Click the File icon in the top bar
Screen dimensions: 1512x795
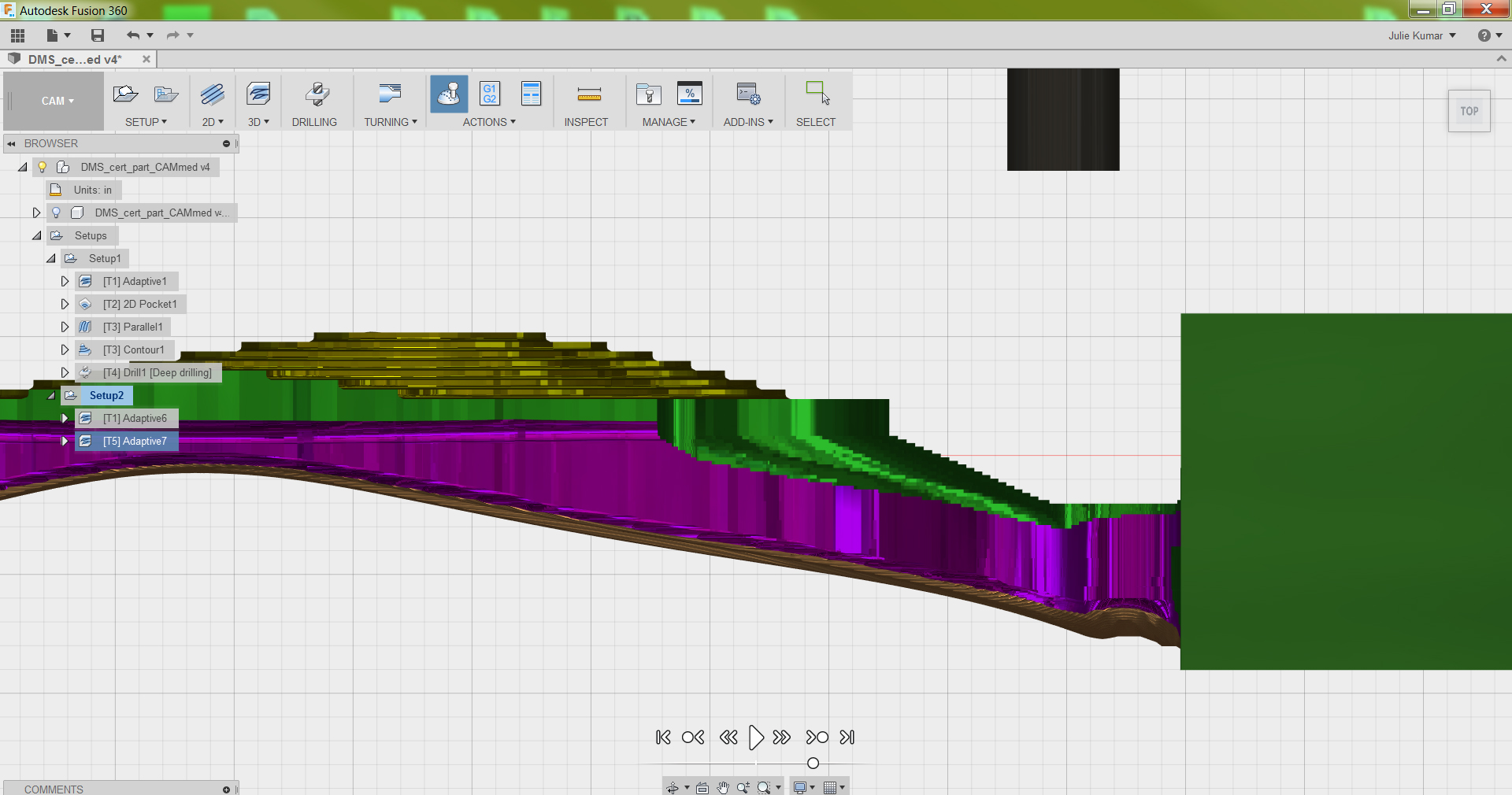point(53,35)
